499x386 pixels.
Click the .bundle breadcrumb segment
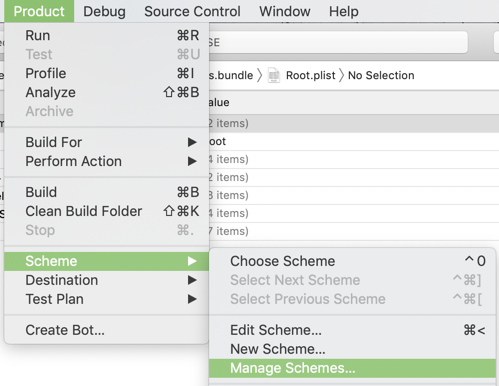click(231, 75)
